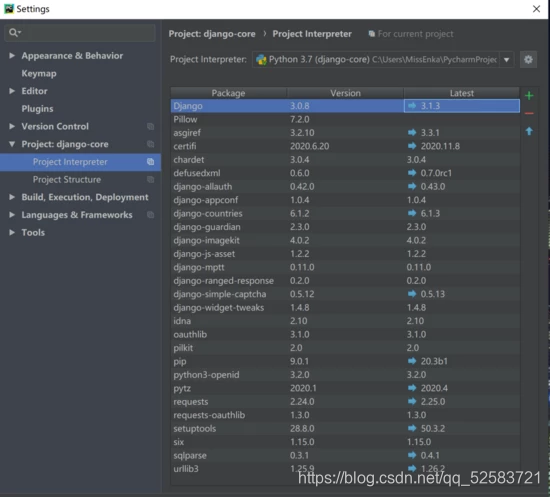Select the django-mptt package row
Image resolution: width=550 pixels, height=497 pixels.
tap(345, 267)
